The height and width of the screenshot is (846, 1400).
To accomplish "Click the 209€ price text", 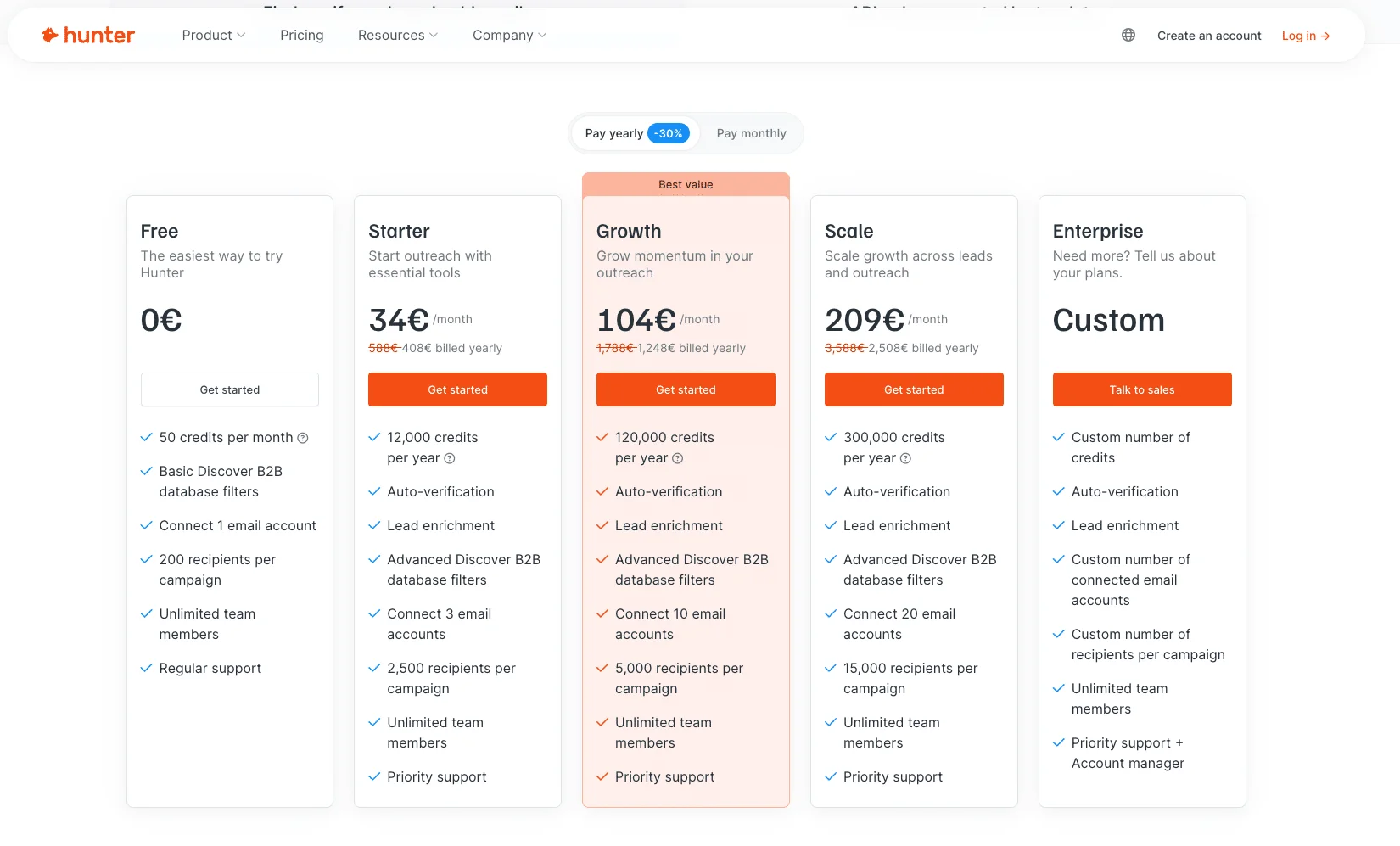I will tap(865, 320).
